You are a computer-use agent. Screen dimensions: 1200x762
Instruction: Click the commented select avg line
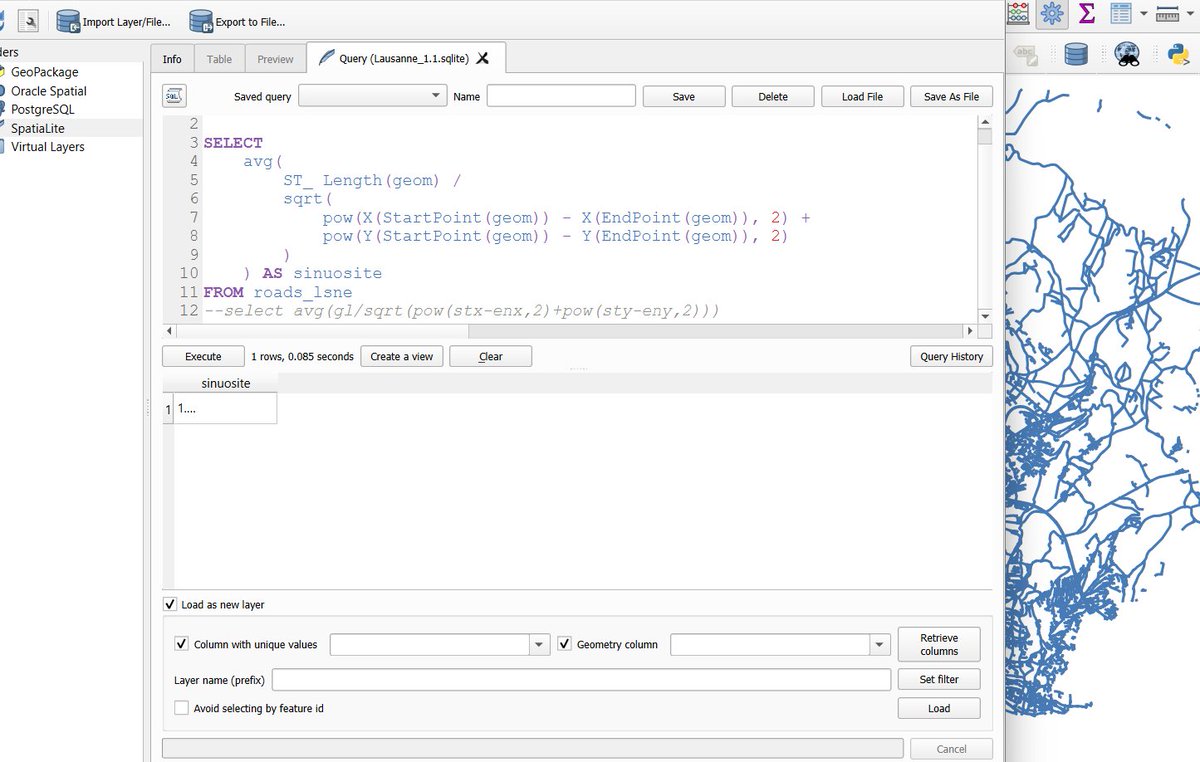pos(461,311)
